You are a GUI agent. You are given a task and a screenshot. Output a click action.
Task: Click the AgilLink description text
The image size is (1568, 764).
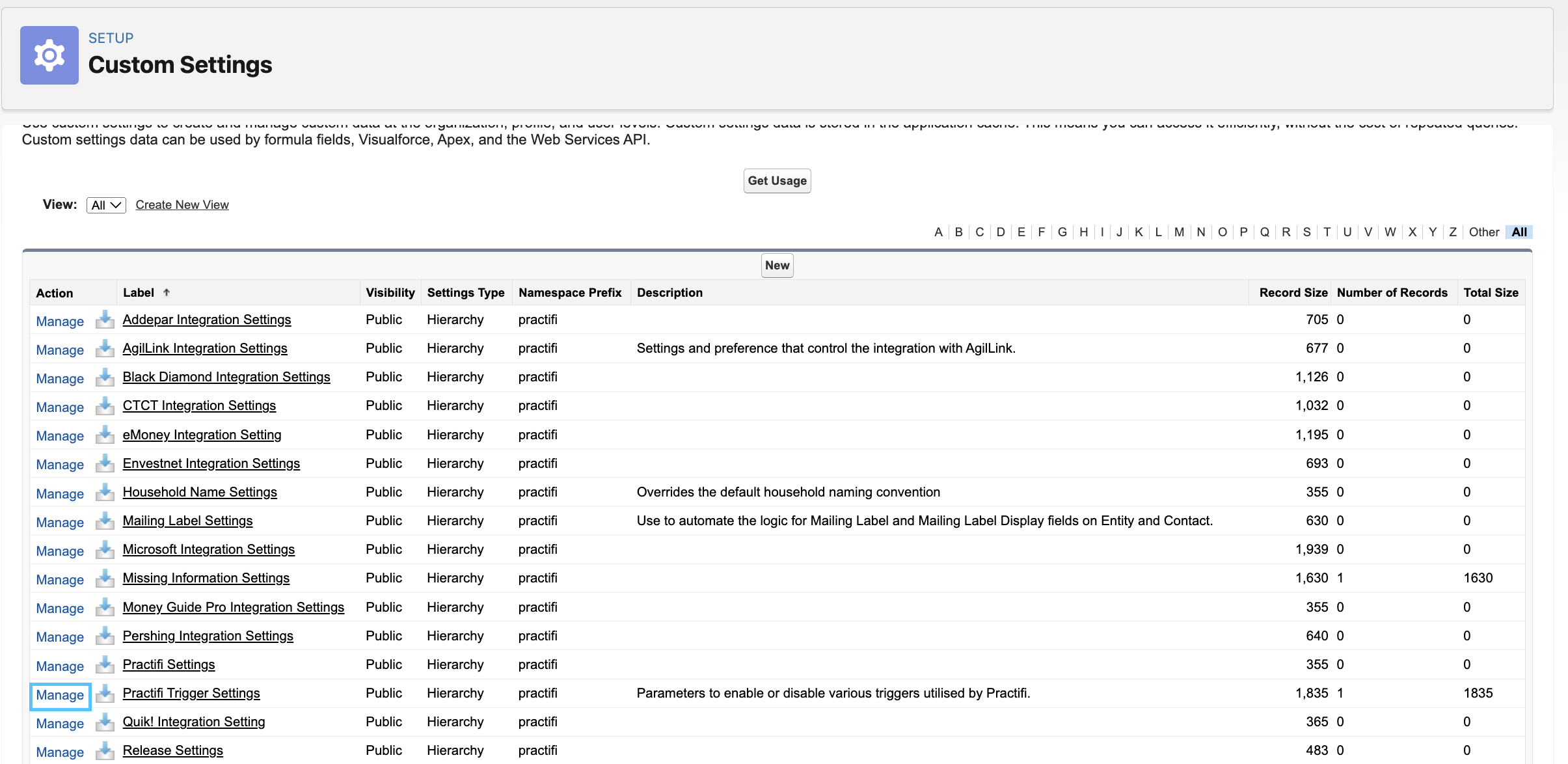tap(826, 348)
